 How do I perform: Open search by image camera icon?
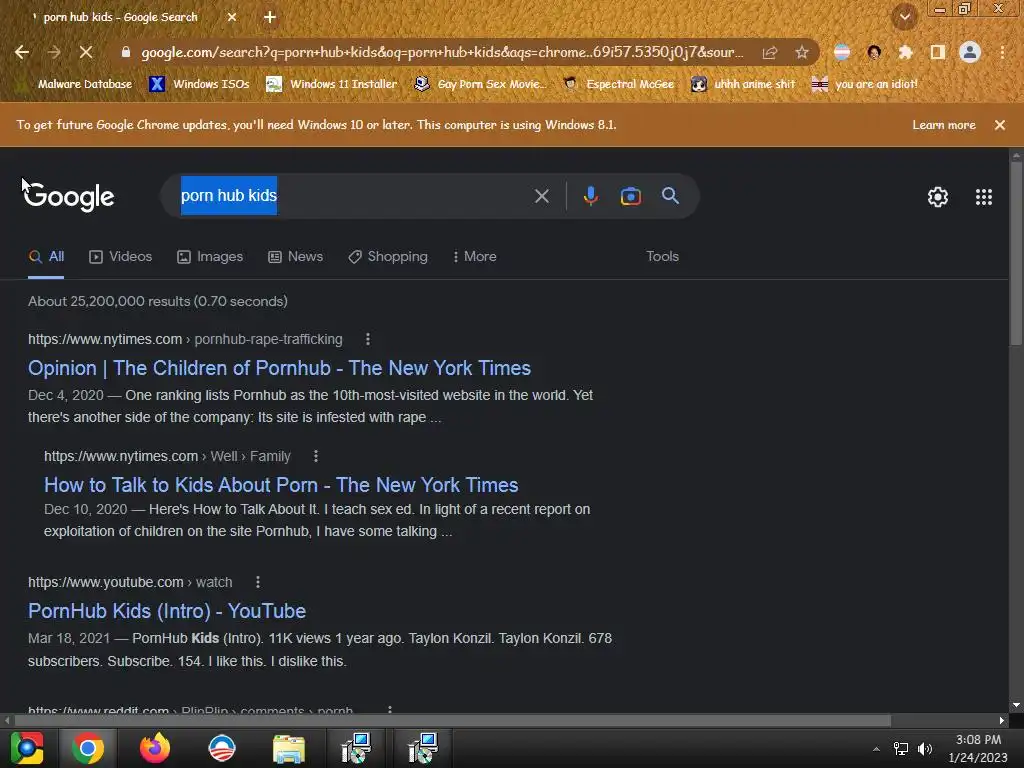point(630,196)
